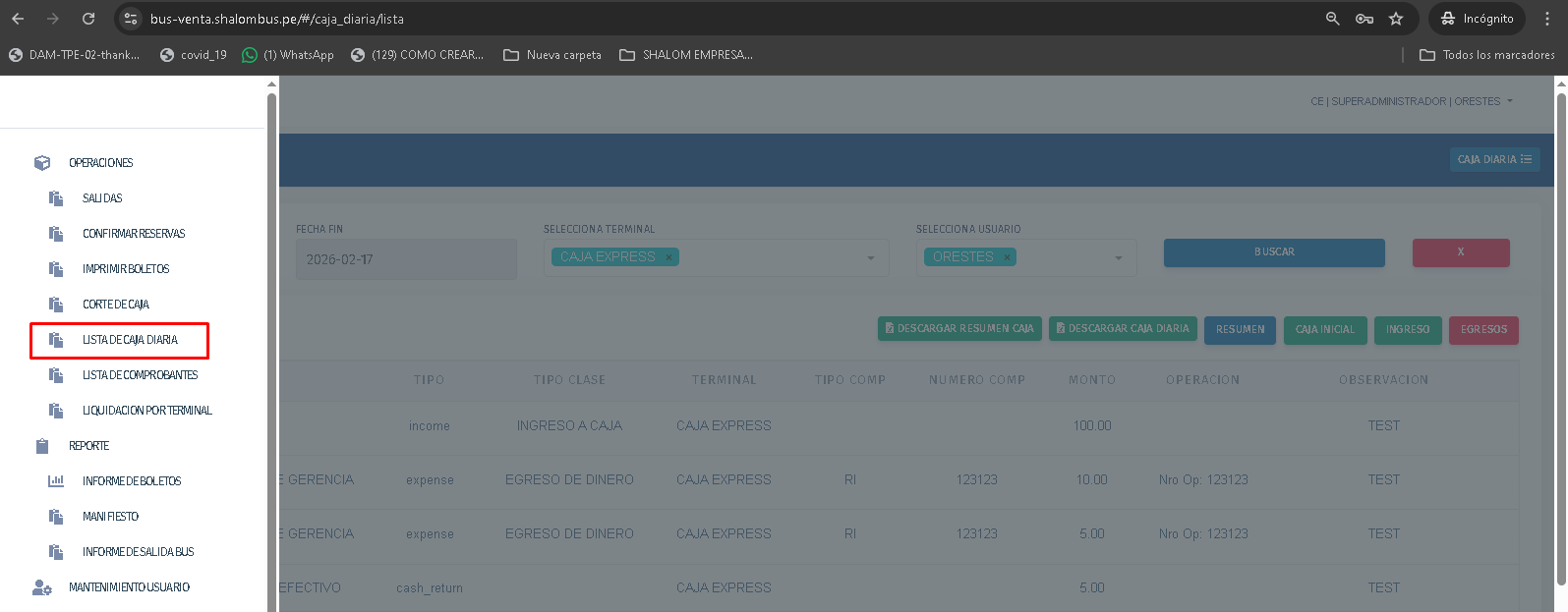The height and width of the screenshot is (612, 1568).
Task: Click the bar chart icon beside INFORME DE BOLETOS
Action: pos(56,481)
